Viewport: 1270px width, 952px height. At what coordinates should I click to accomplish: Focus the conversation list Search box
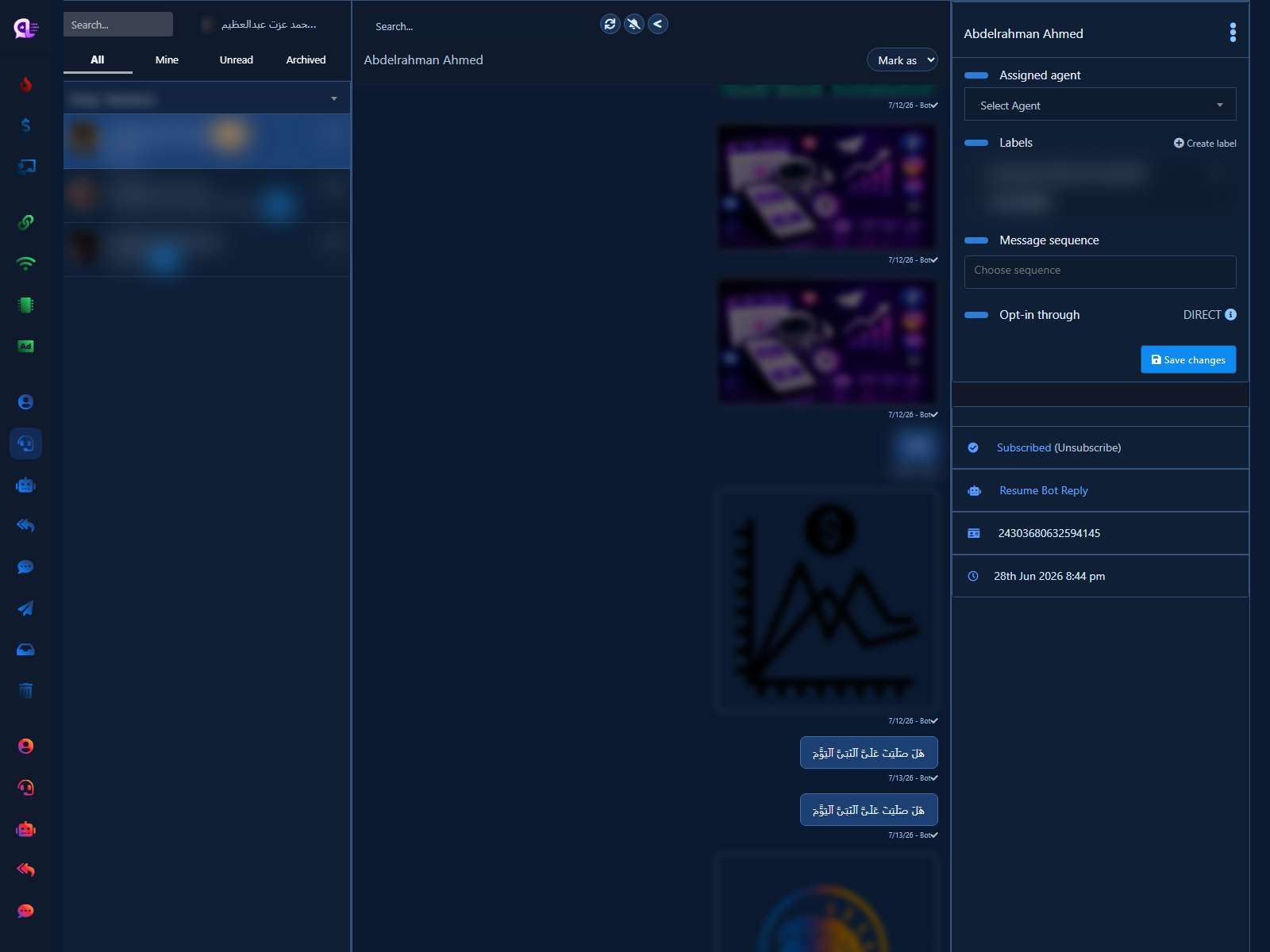point(118,25)
